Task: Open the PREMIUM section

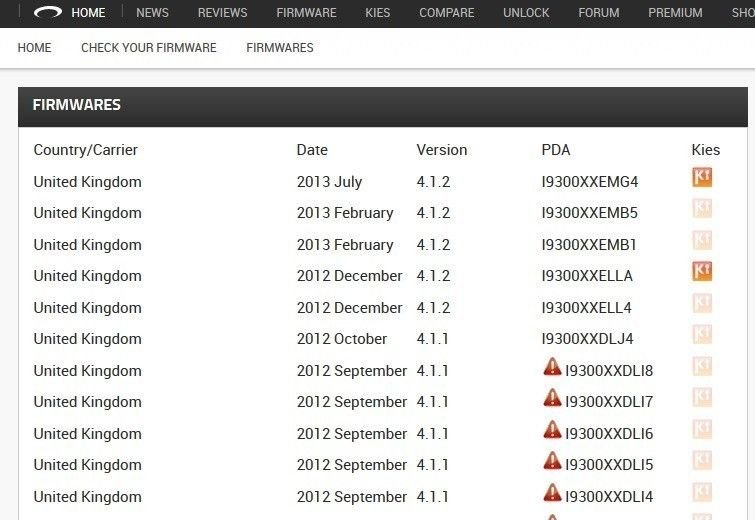Action: 675,13
